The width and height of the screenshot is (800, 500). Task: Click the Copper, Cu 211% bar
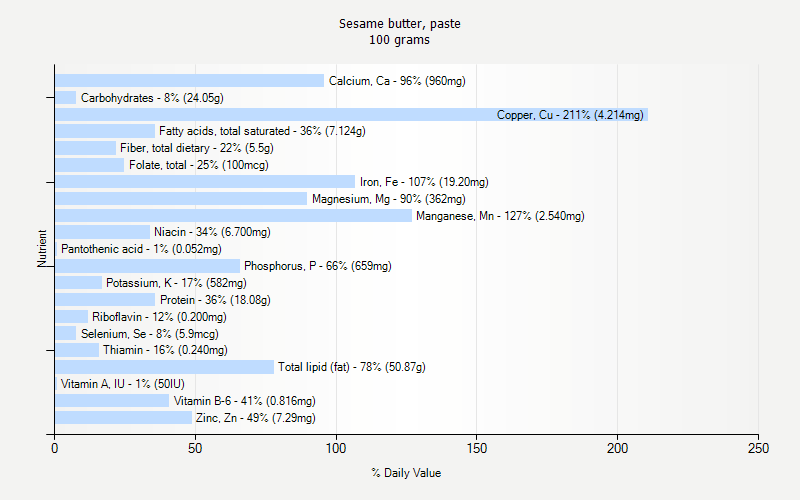352,114
